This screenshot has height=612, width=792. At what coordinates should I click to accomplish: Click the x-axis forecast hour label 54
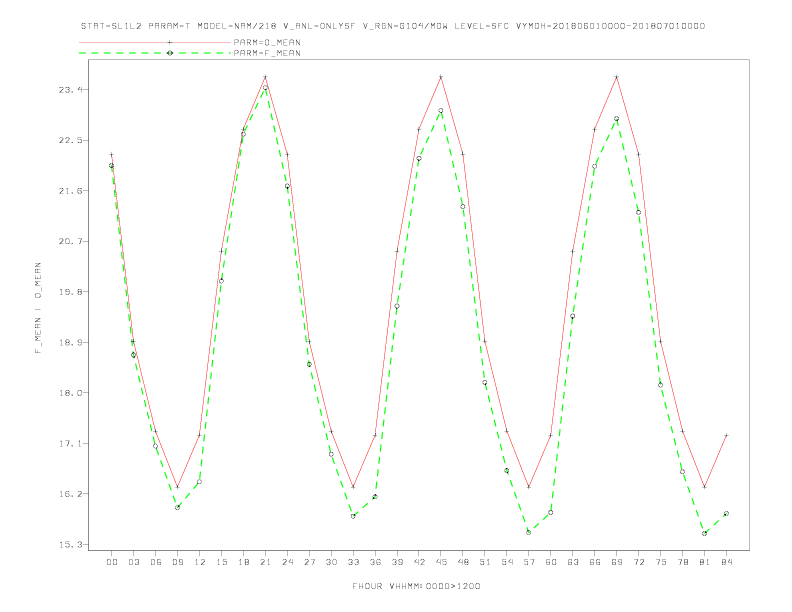tap(507, 562)
